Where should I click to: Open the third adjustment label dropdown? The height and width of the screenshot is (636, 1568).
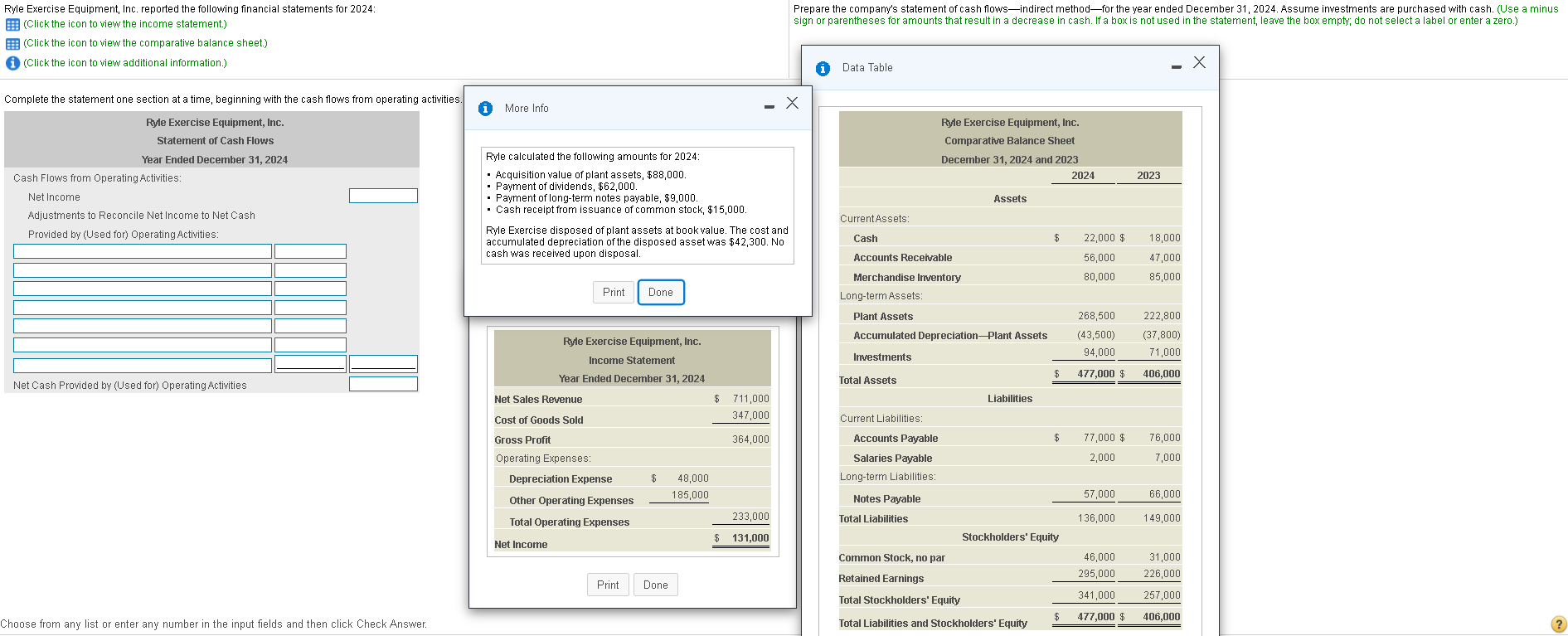[x=143, y=289]
